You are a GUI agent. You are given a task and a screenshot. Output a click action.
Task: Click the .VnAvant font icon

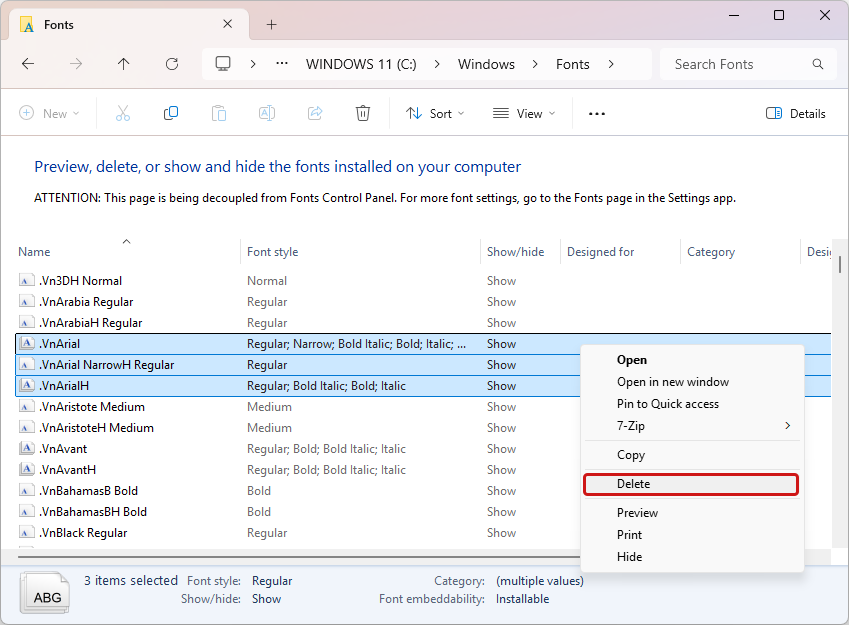(26, 449)
